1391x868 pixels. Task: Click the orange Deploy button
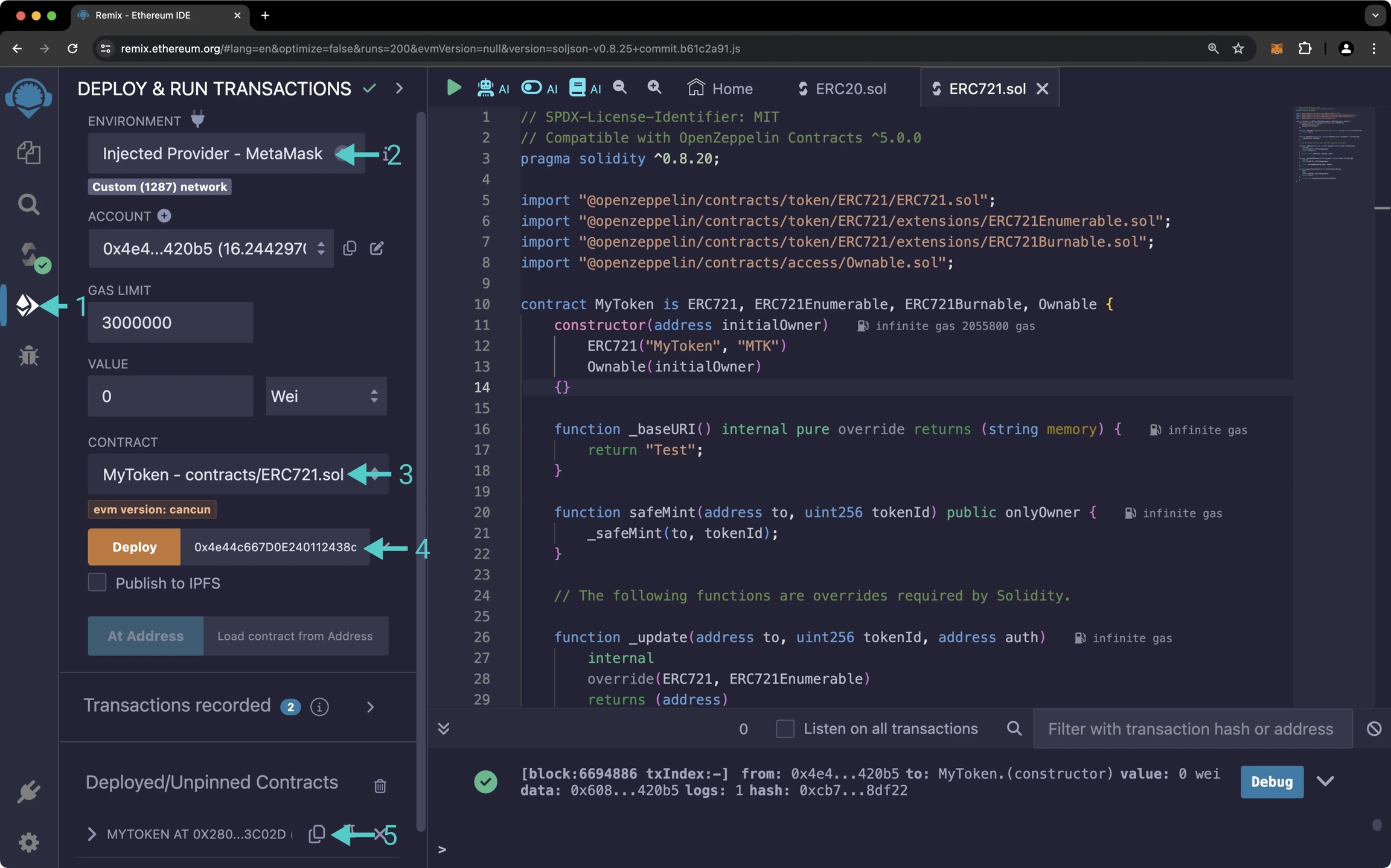coord(134,547)
